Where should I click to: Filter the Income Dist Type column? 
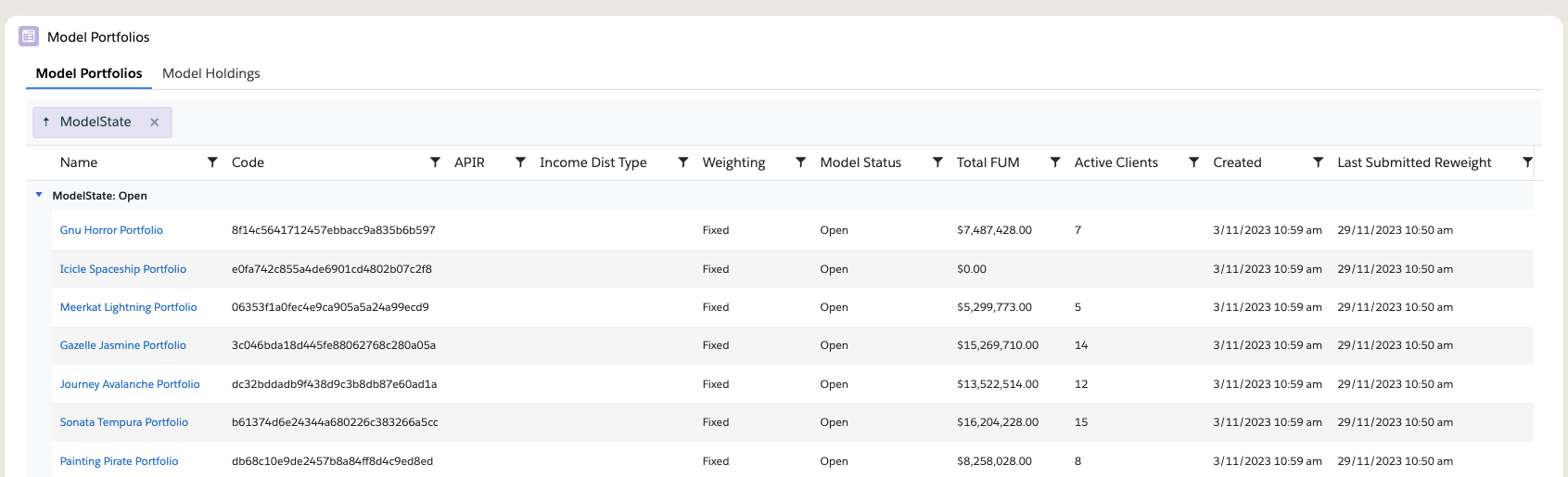(x=683, y=162)
